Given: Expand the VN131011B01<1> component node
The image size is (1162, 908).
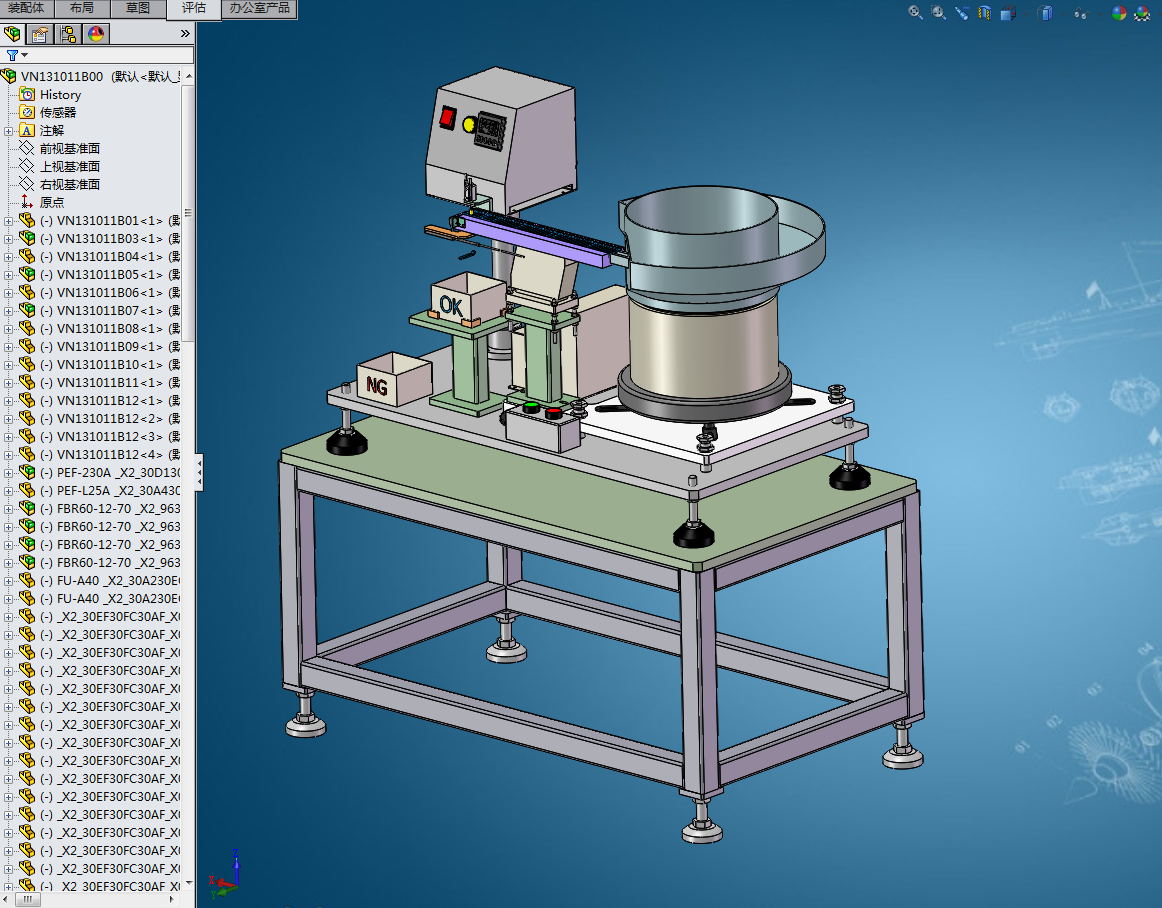Looking at the screenshot, I should point(9,221).
